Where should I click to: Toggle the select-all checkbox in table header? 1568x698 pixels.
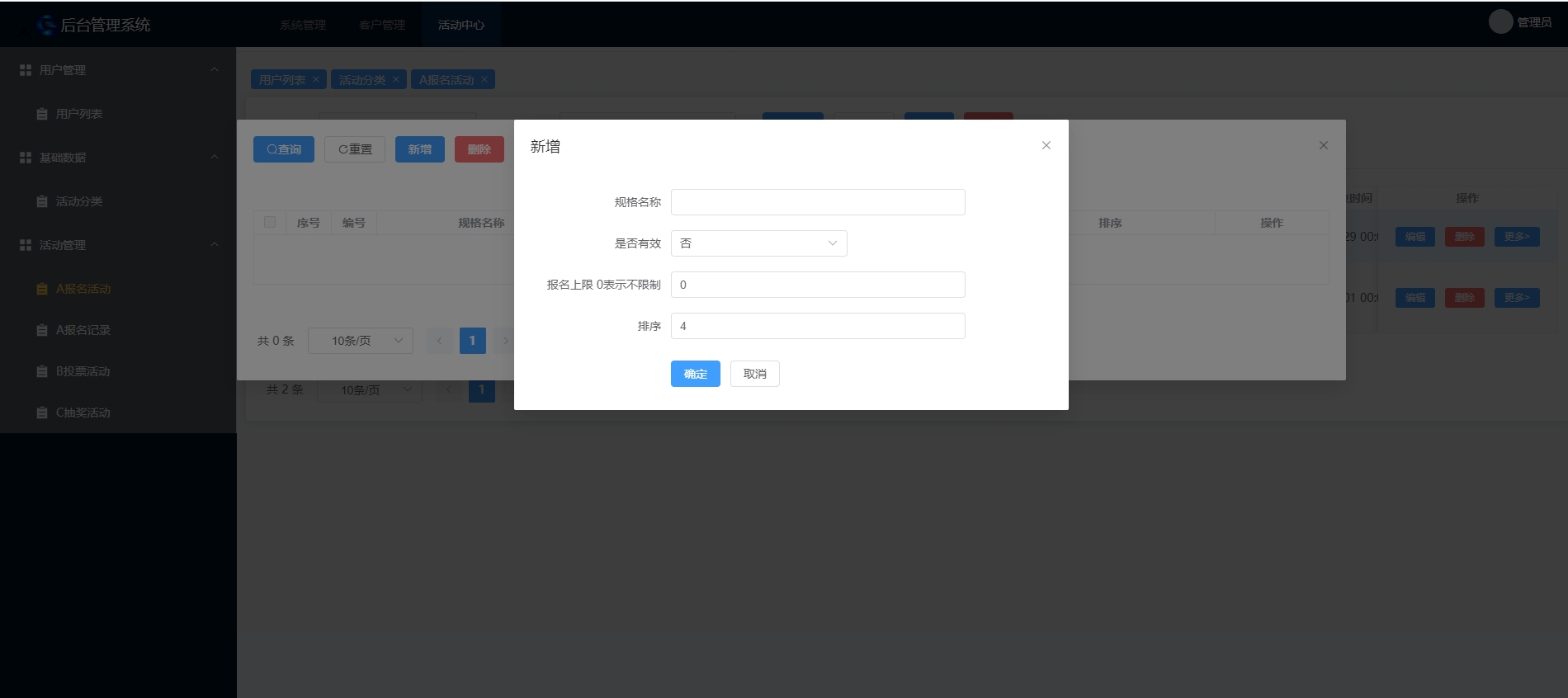(x=270, y=222)
